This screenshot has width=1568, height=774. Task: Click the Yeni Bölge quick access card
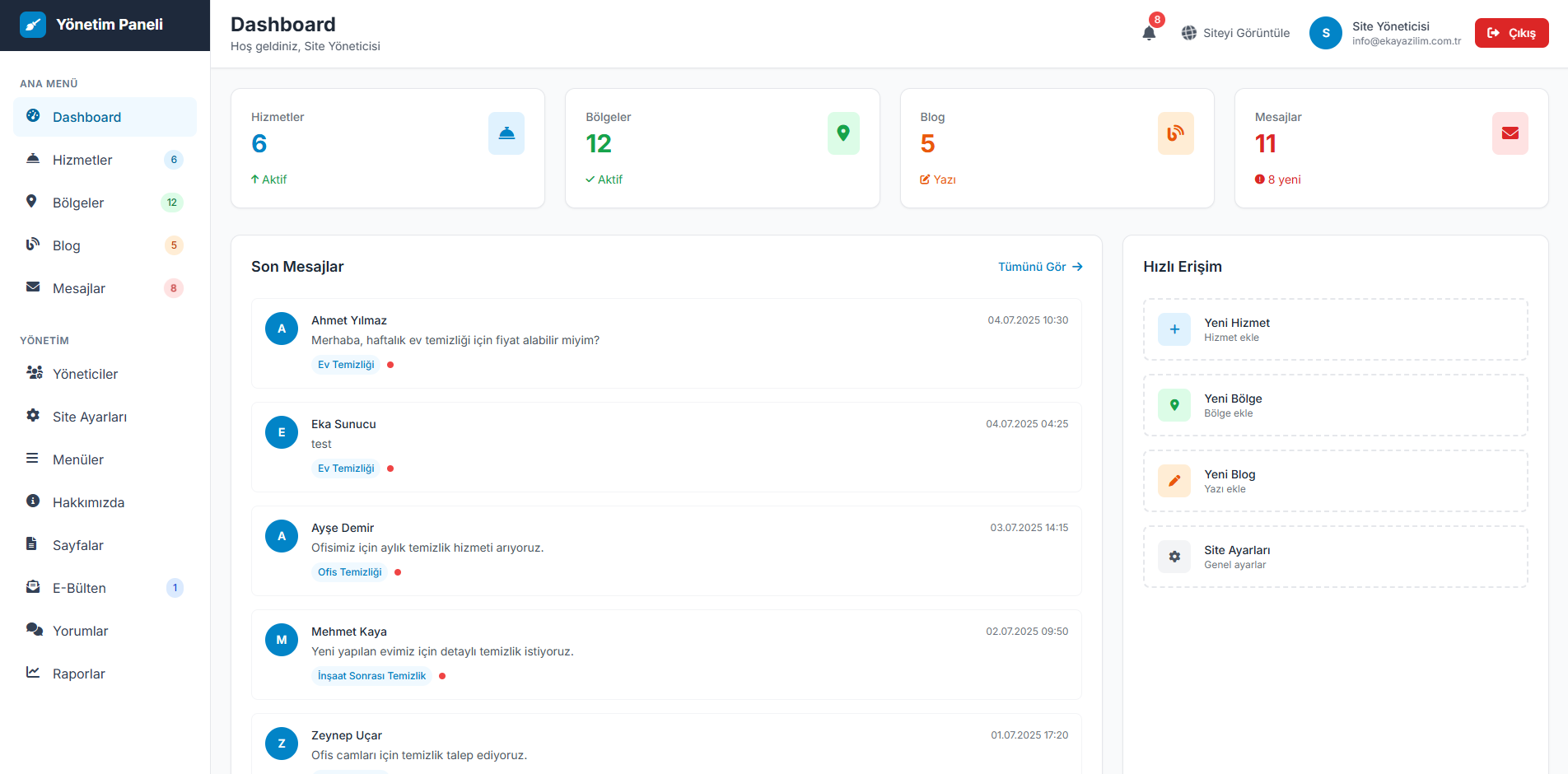[1334, 405]
